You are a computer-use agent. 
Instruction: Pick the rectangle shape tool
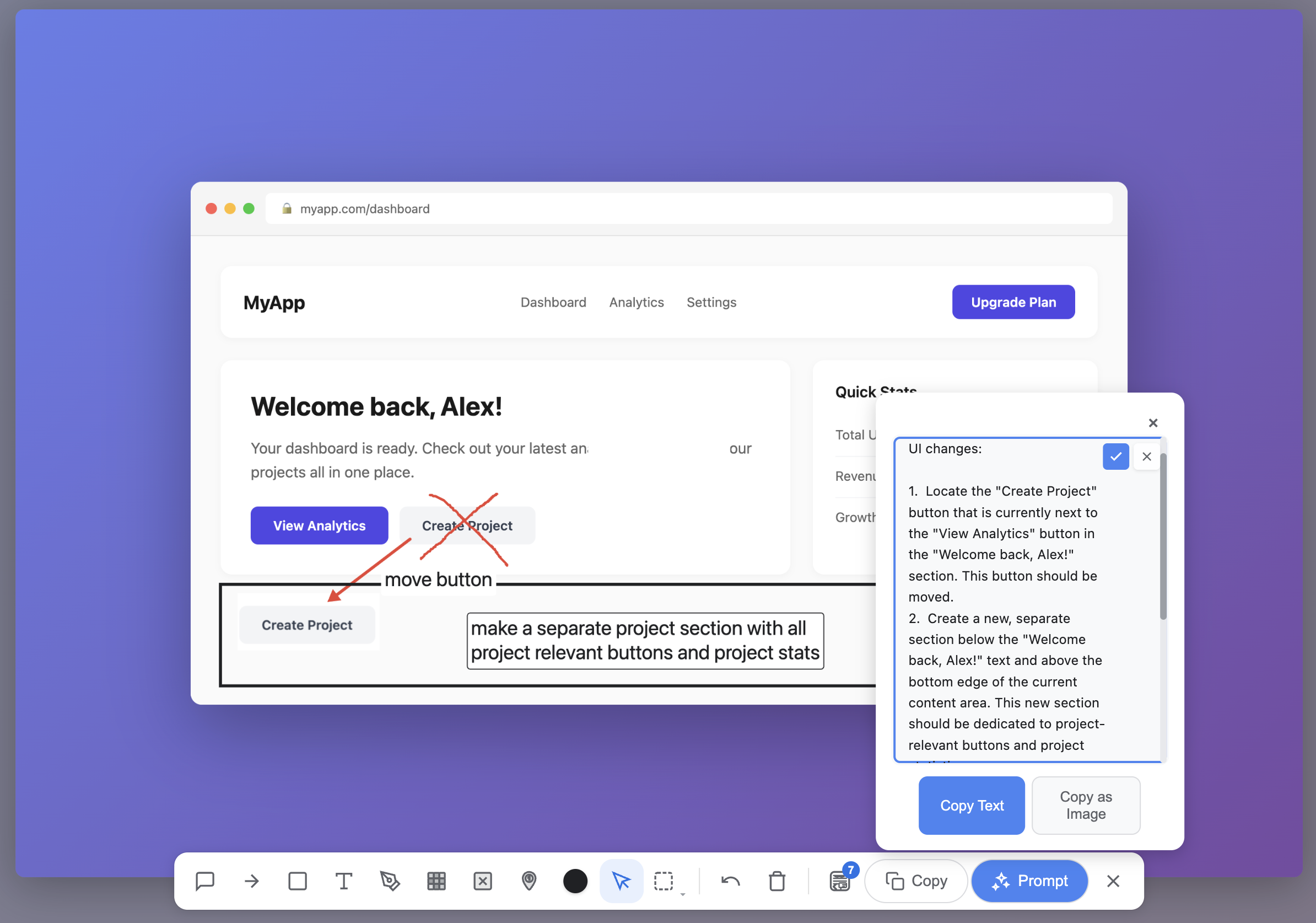point(298,881)
